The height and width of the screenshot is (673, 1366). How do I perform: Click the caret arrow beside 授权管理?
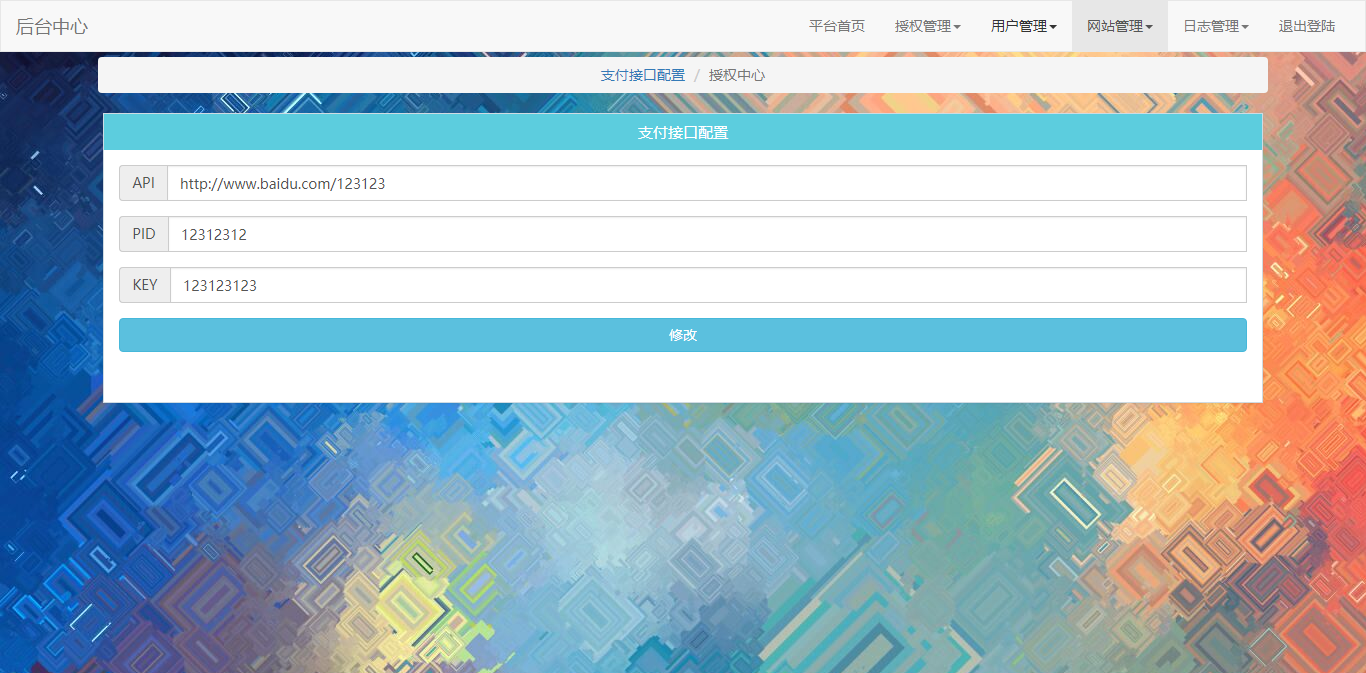[957, 27]
